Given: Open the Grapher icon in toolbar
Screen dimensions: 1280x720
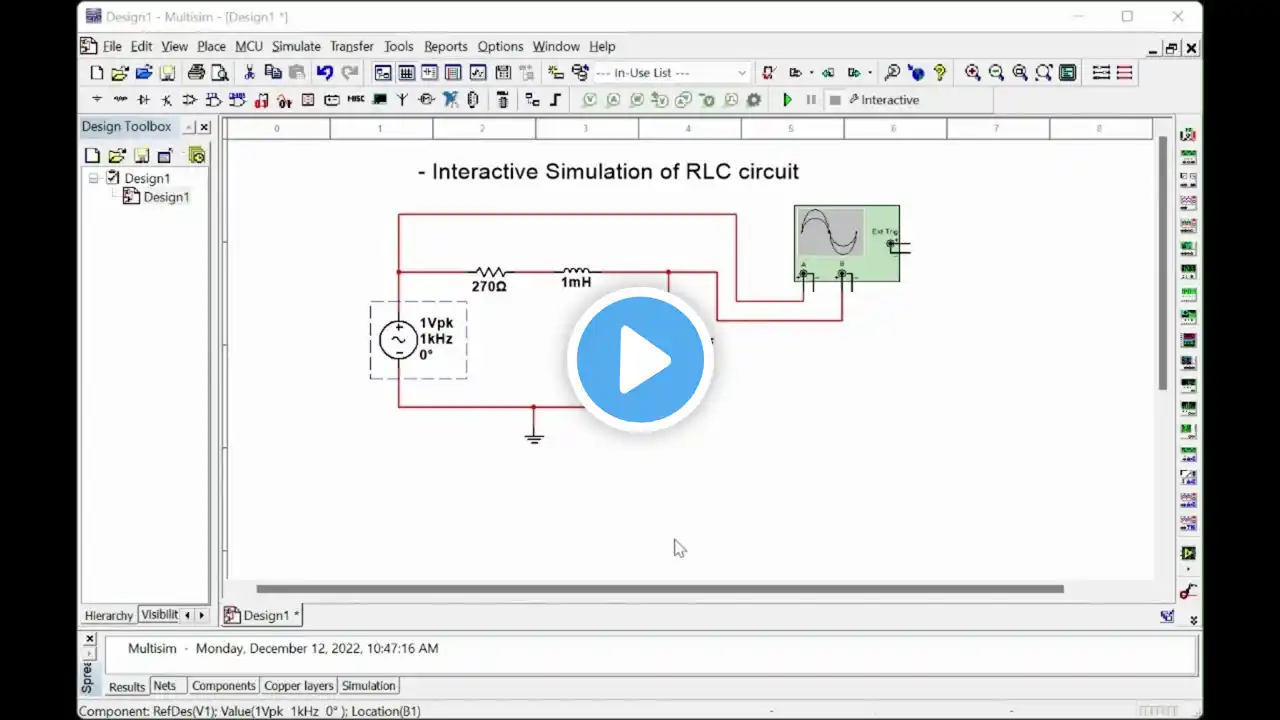Looking at the screenshot, I should [x=478, y=73].
